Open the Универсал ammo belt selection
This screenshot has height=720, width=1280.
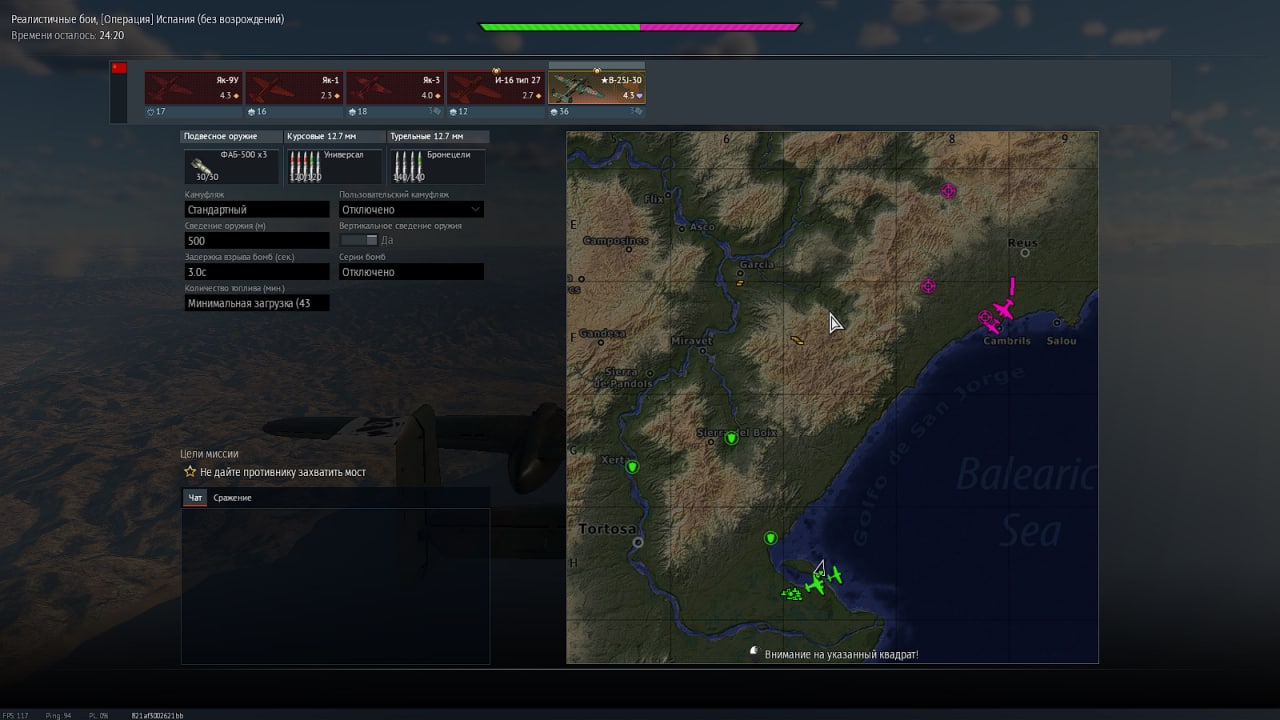point(334,166)
